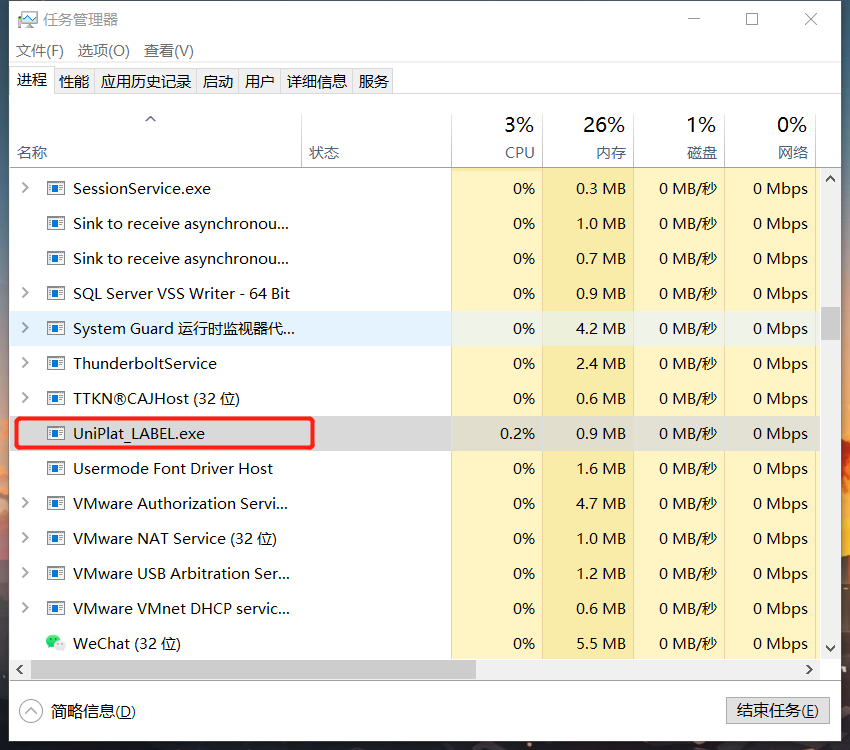Click the TTKN®CAJHost process icon

56,398
